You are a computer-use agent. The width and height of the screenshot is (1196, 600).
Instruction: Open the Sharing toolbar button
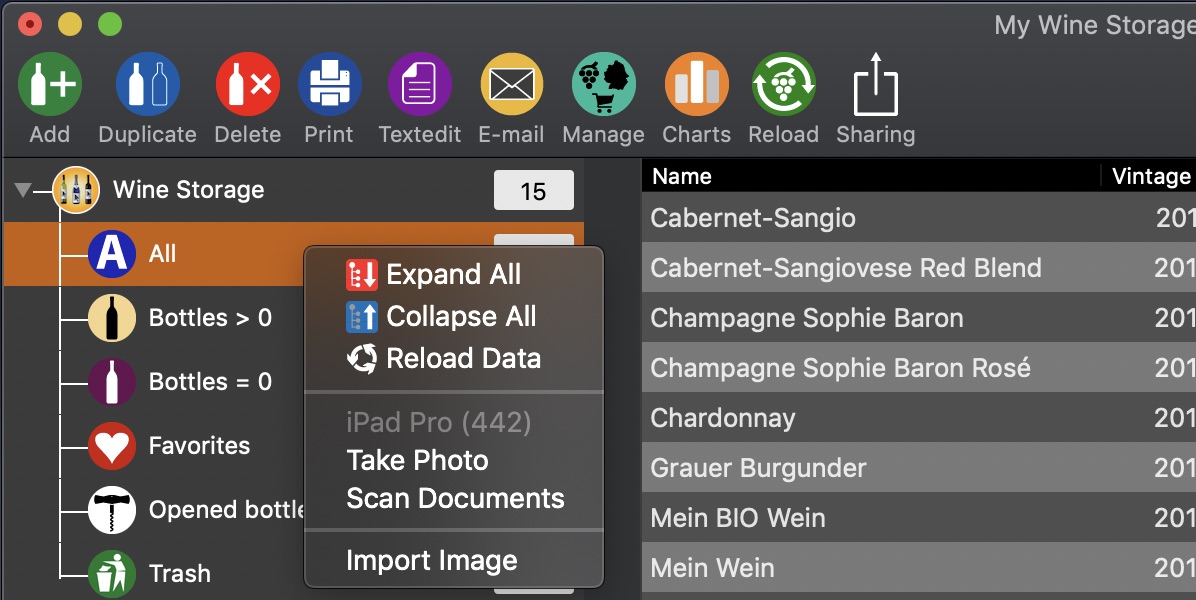(x=876, y=84)
